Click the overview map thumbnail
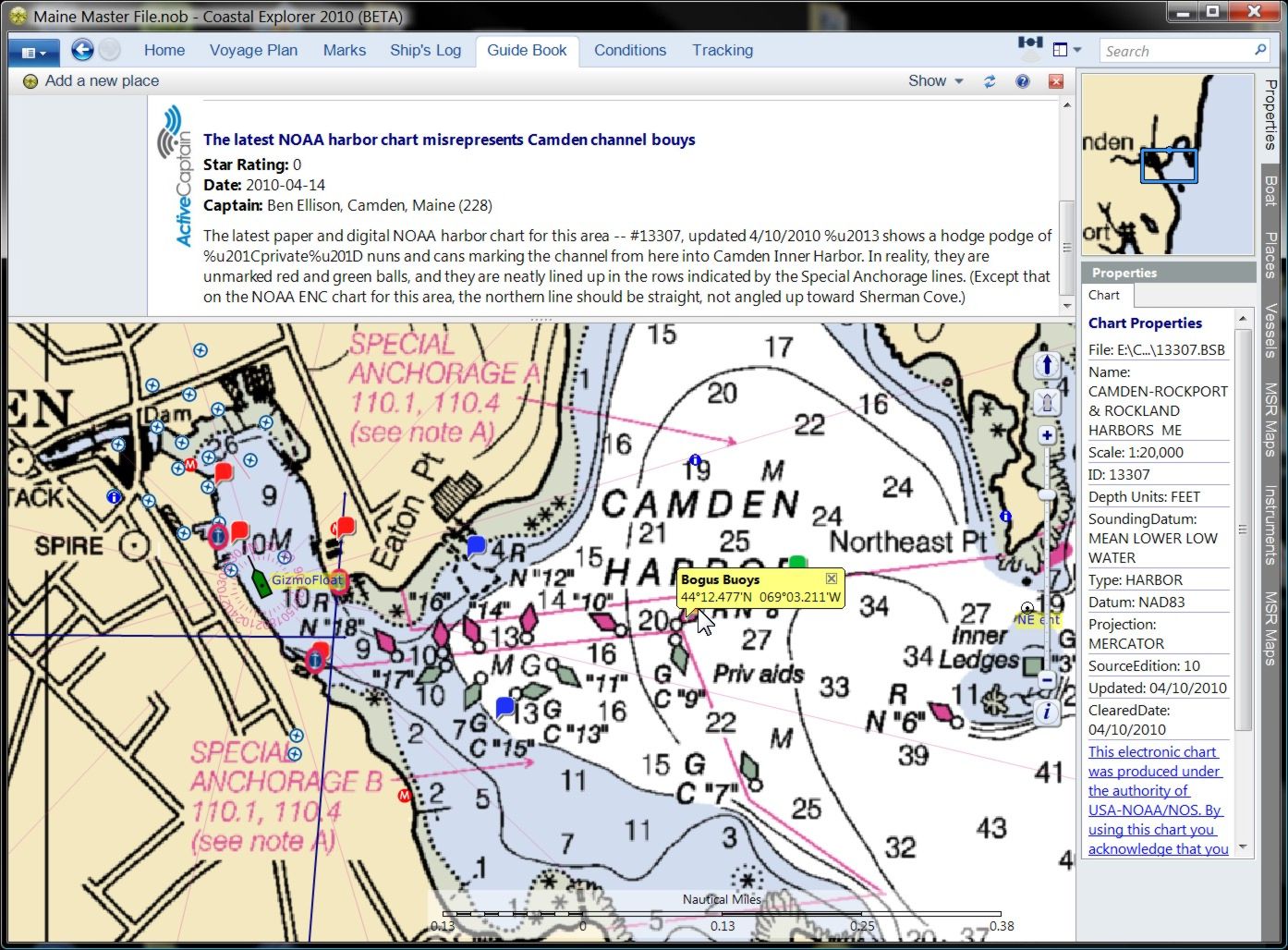Image resolution: width=1288 pixels, height=950 pixels. (1168, 164)
